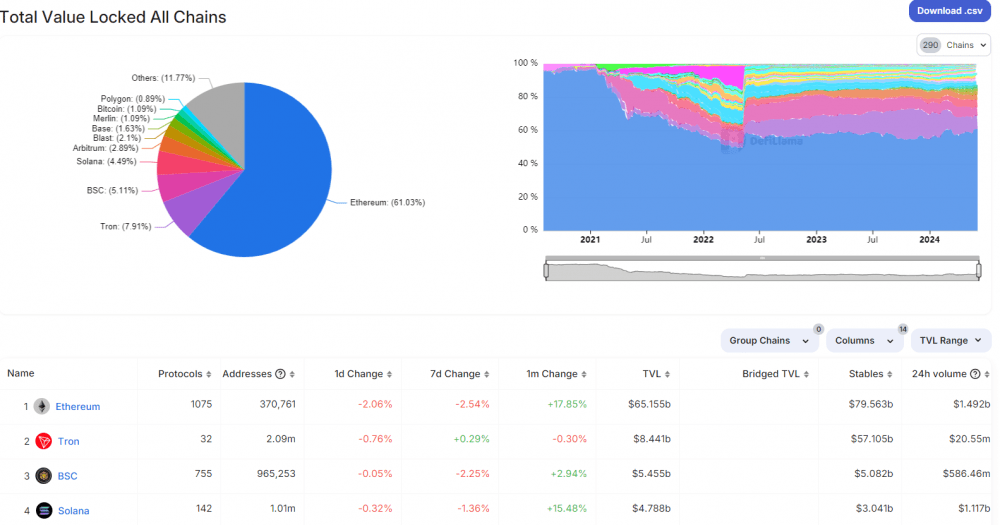Image resolution: width=1000 pixels, height=525 pixels.
Task: Click the Arbitrum (2.89%) pie label
Action: coord(105,148)
